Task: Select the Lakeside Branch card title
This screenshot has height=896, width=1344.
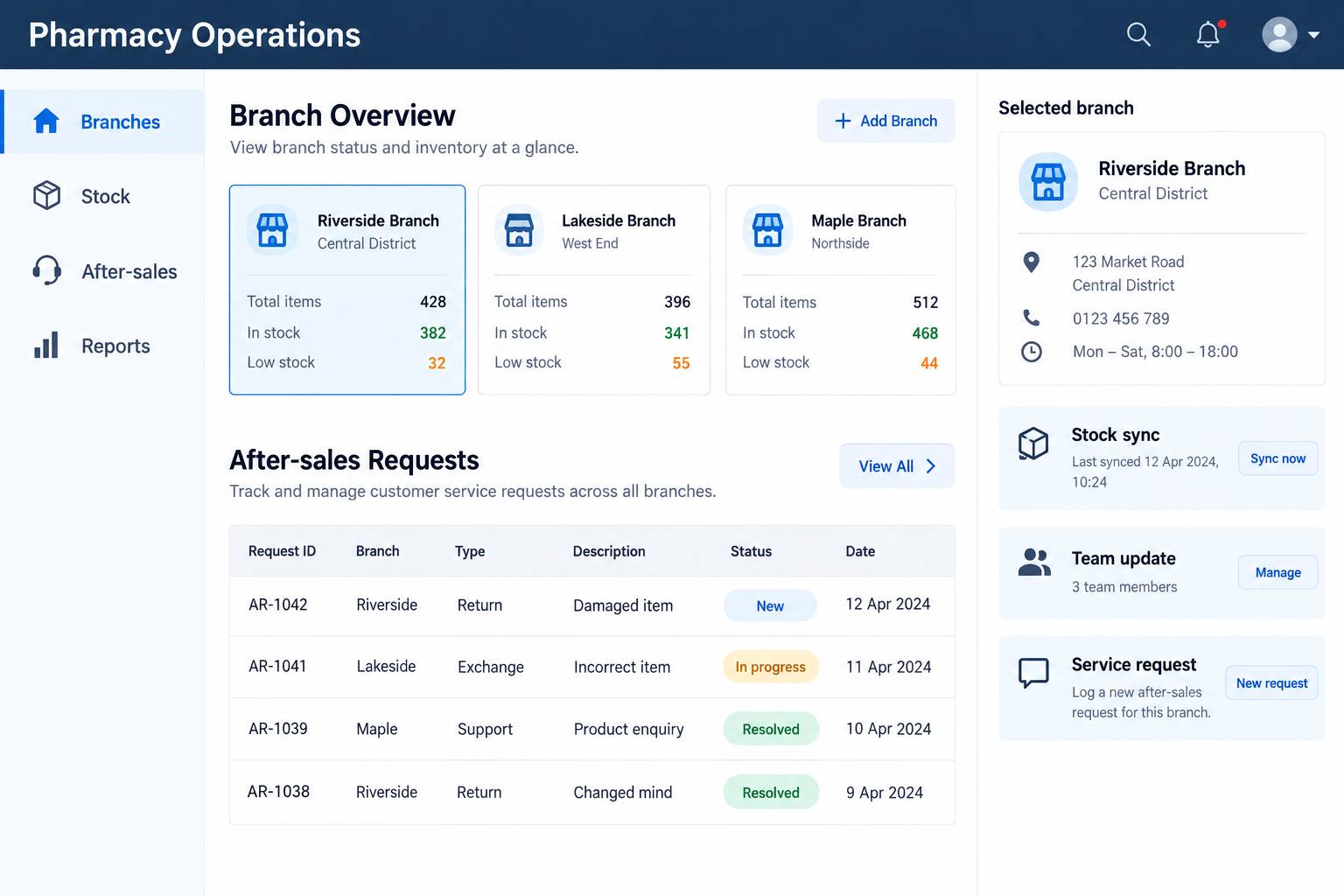Action: (x=619, y=220)
